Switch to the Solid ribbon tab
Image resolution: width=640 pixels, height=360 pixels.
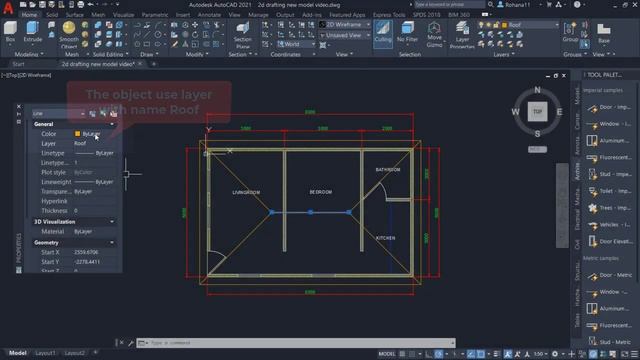[52, 15]
